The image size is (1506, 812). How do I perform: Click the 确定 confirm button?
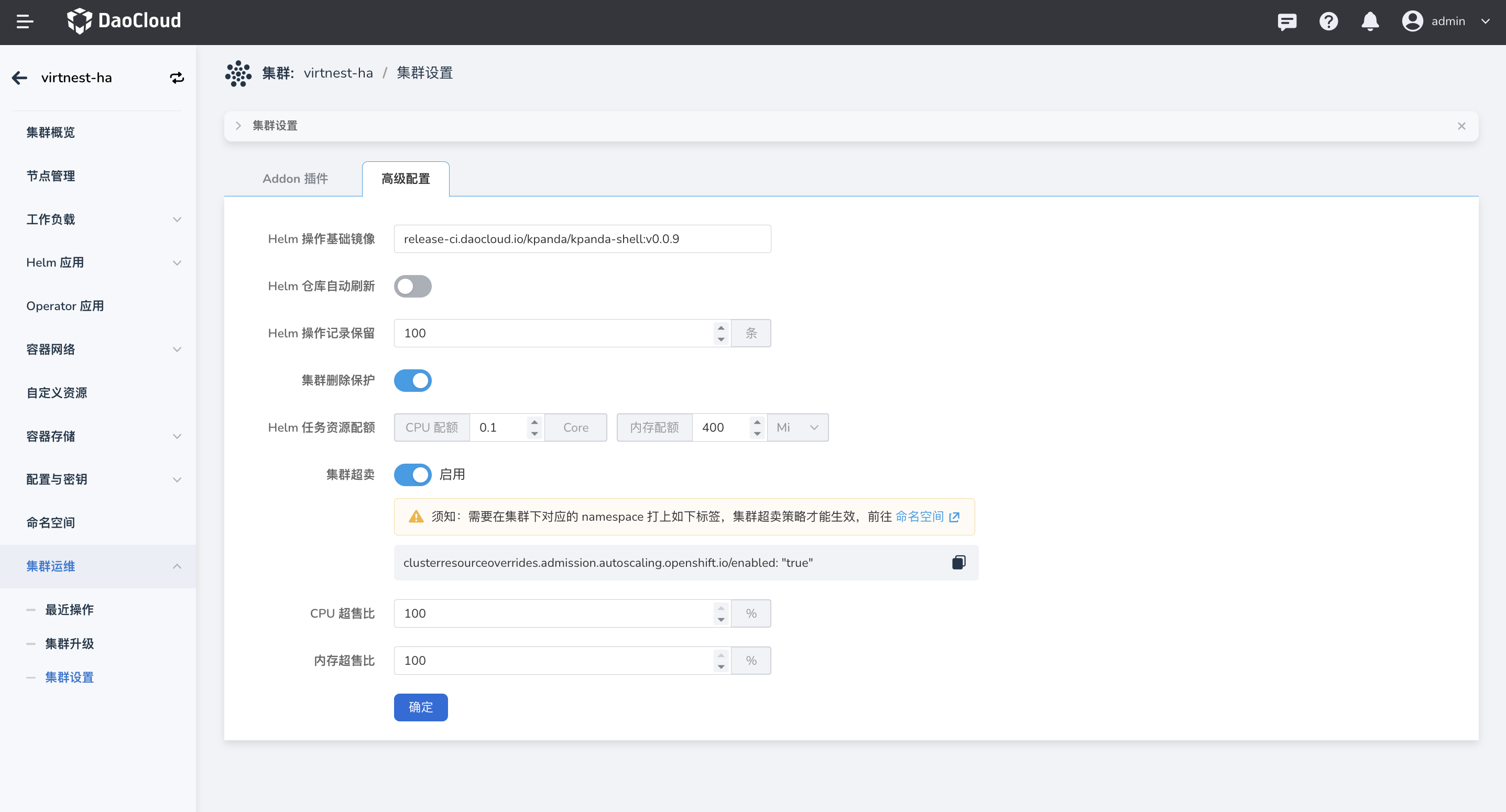tap(420, 707)
